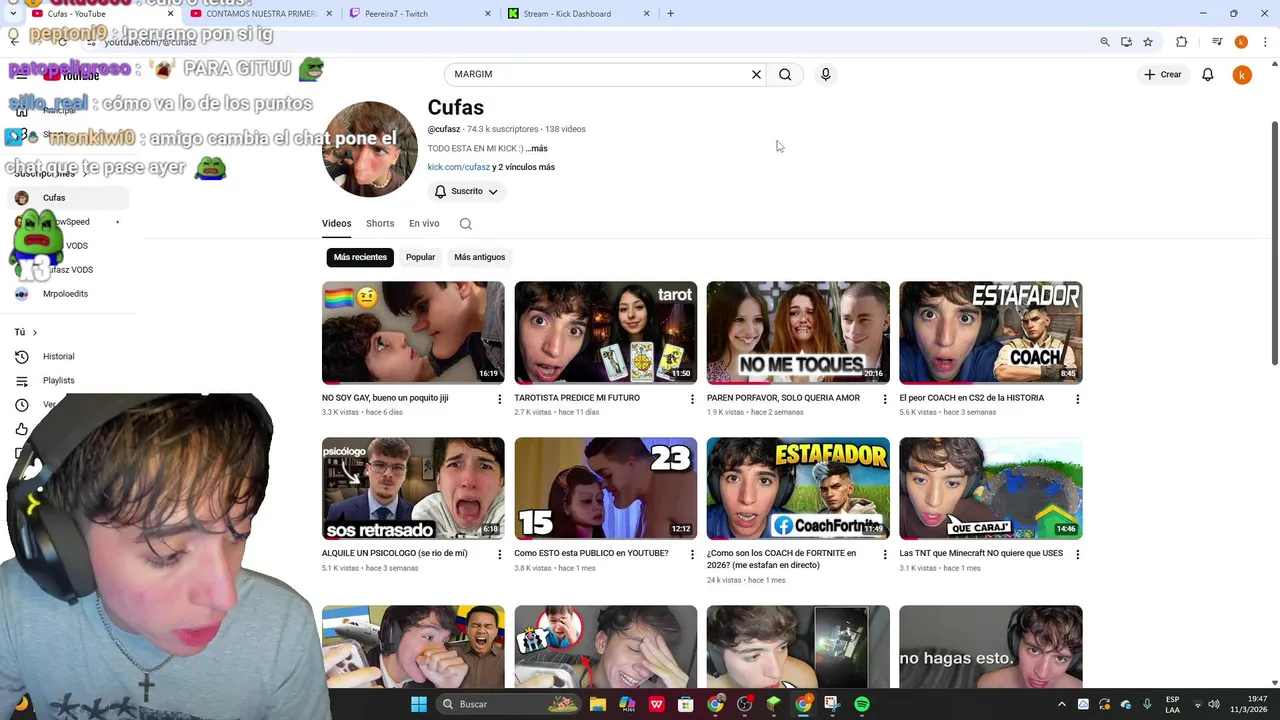
Task: Click the Crear button
Action: click(1163, 74)
